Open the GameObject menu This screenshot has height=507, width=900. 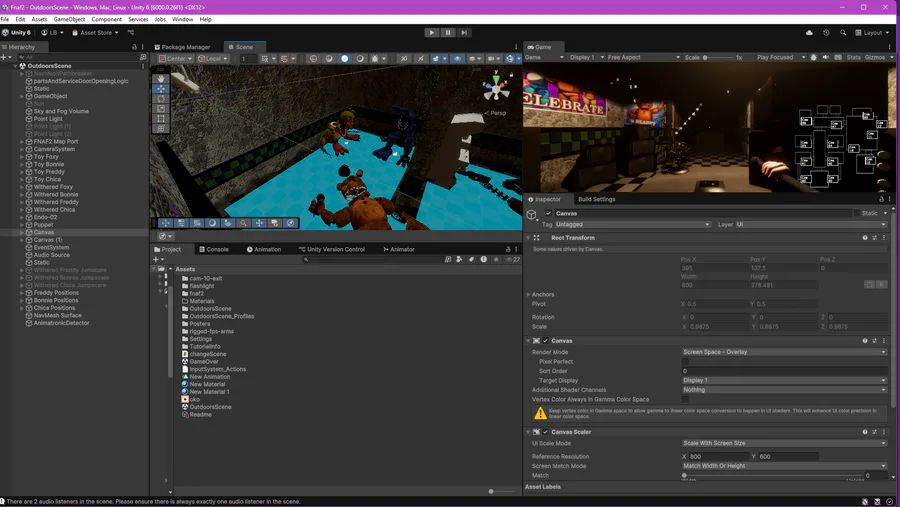(x=69, y=19)
